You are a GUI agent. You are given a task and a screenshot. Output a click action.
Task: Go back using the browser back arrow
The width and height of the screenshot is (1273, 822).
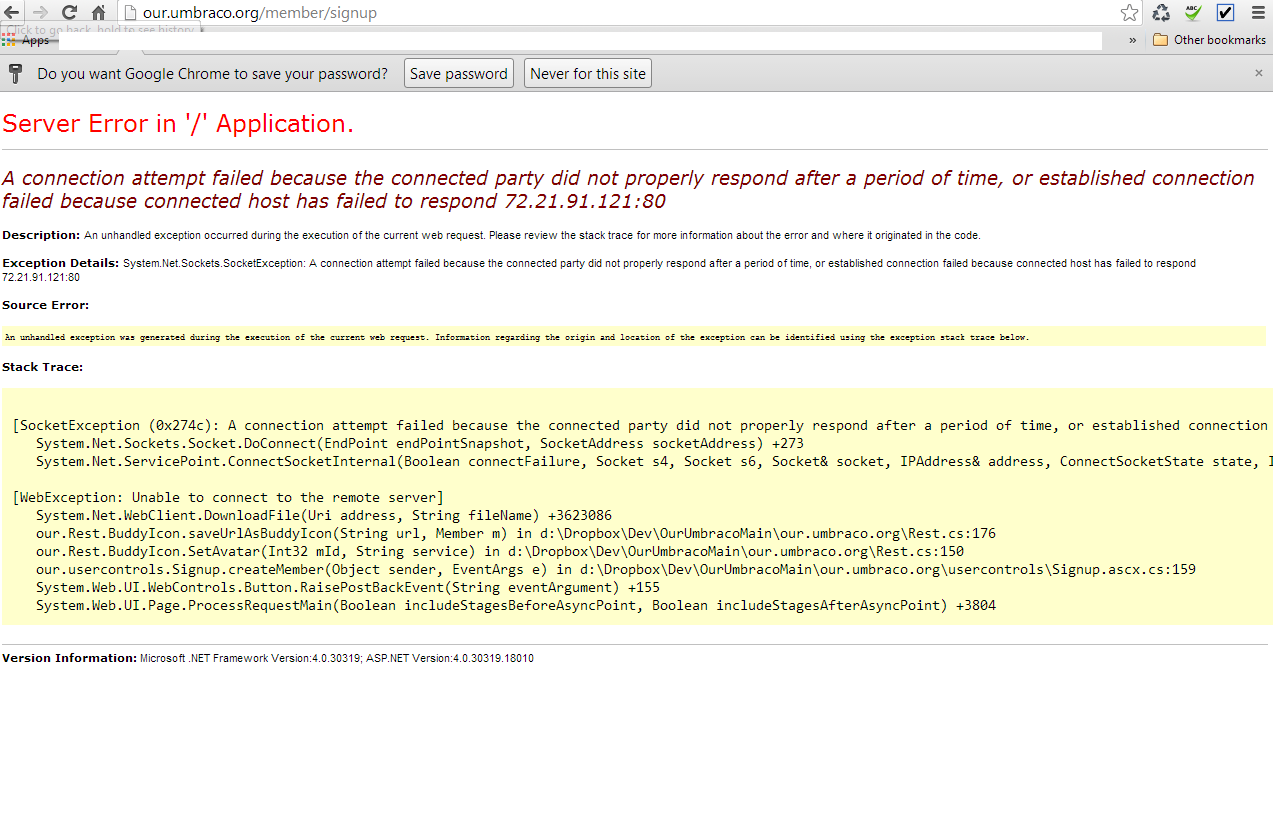point(11,13)
